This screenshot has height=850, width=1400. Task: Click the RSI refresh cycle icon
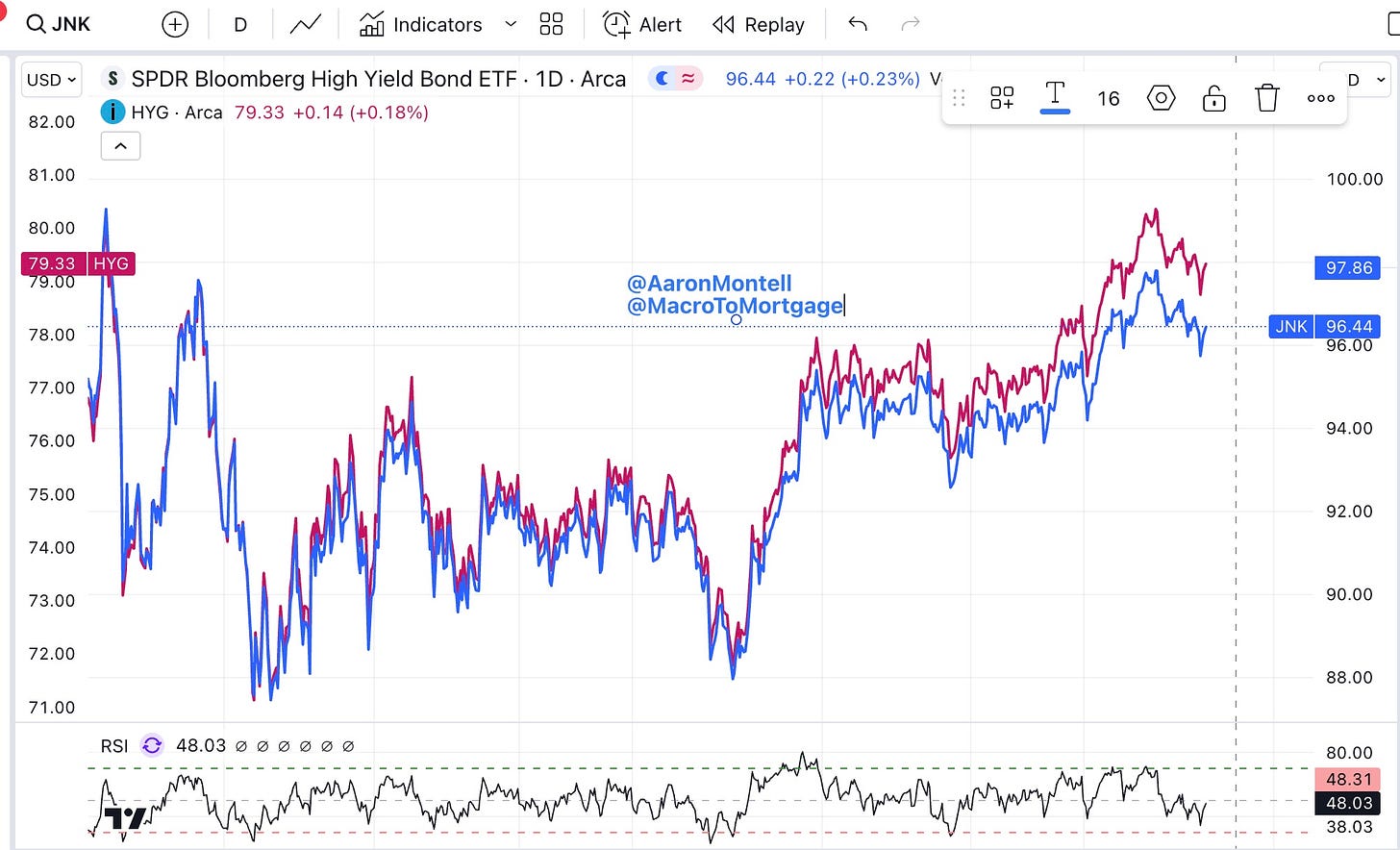pyautogui.click(x=152, y=745)
